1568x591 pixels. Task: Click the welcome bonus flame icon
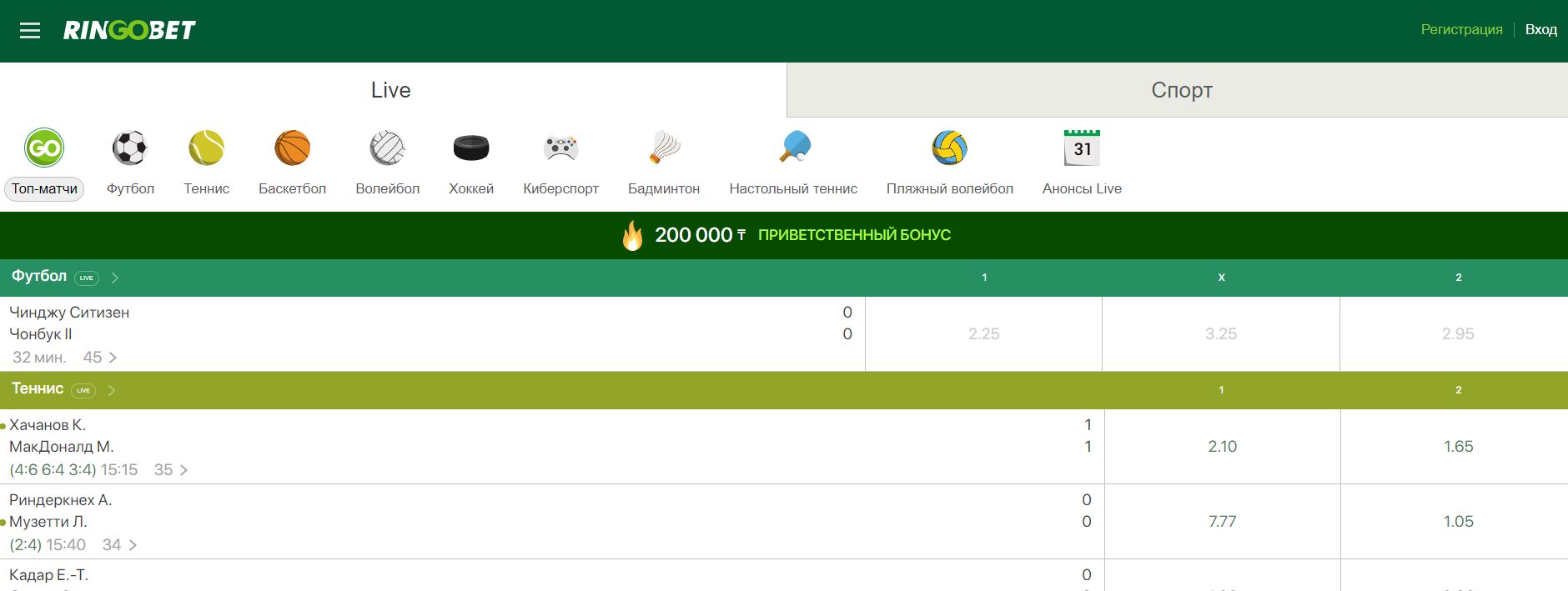[633, 235]
